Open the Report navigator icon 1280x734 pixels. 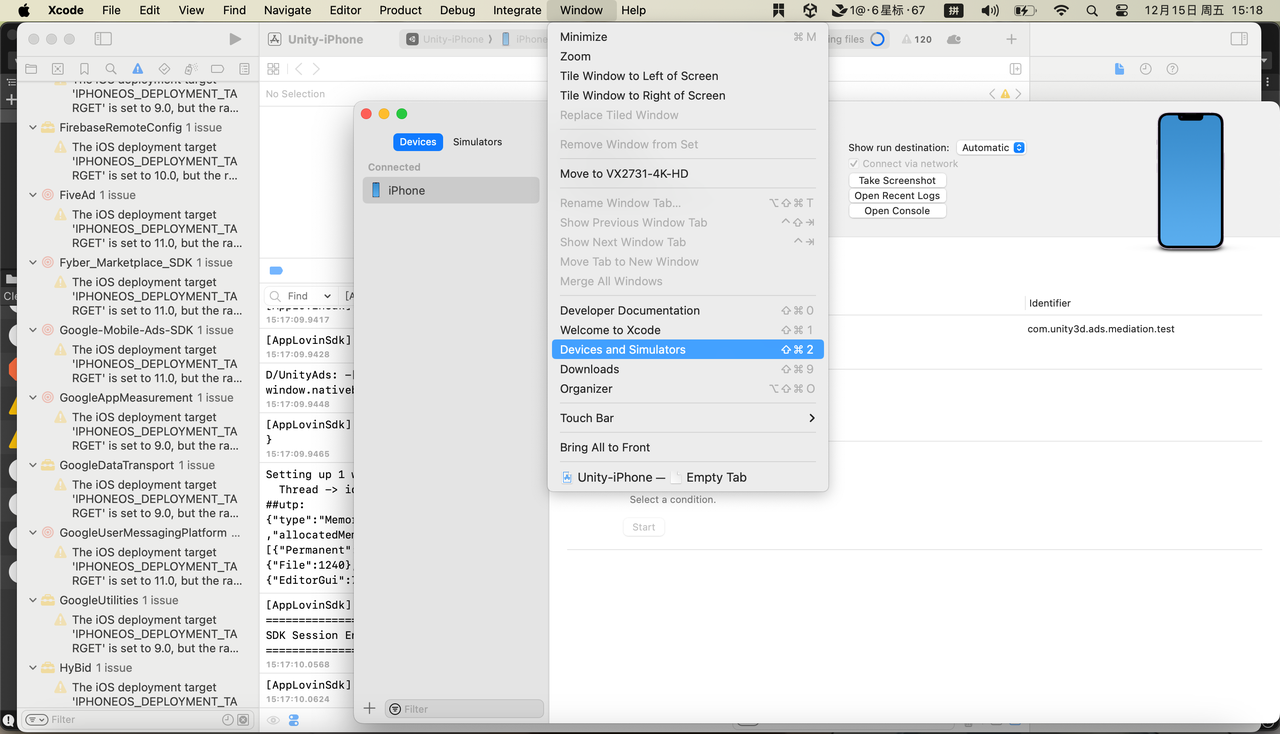(244, 69)
